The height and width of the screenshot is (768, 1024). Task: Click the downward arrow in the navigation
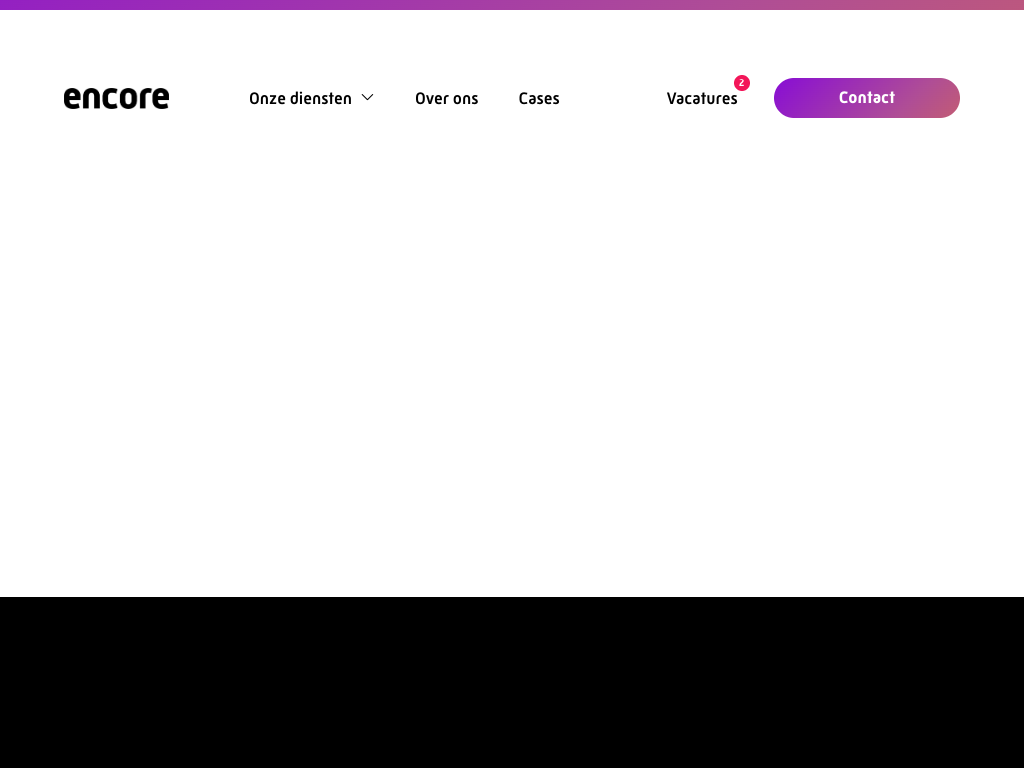click(367, 98)
